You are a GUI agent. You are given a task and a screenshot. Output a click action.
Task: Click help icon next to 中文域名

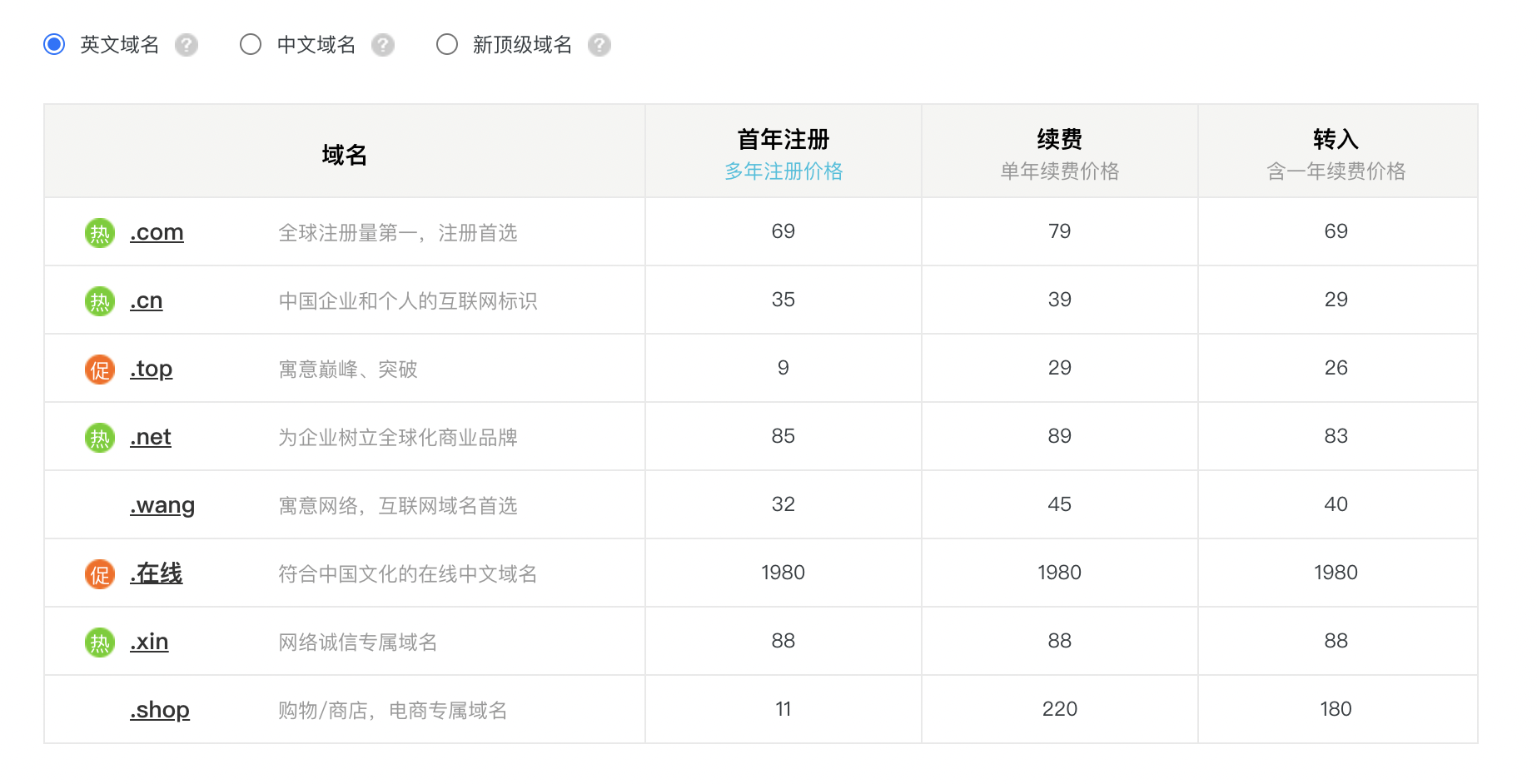pos(383,45)
